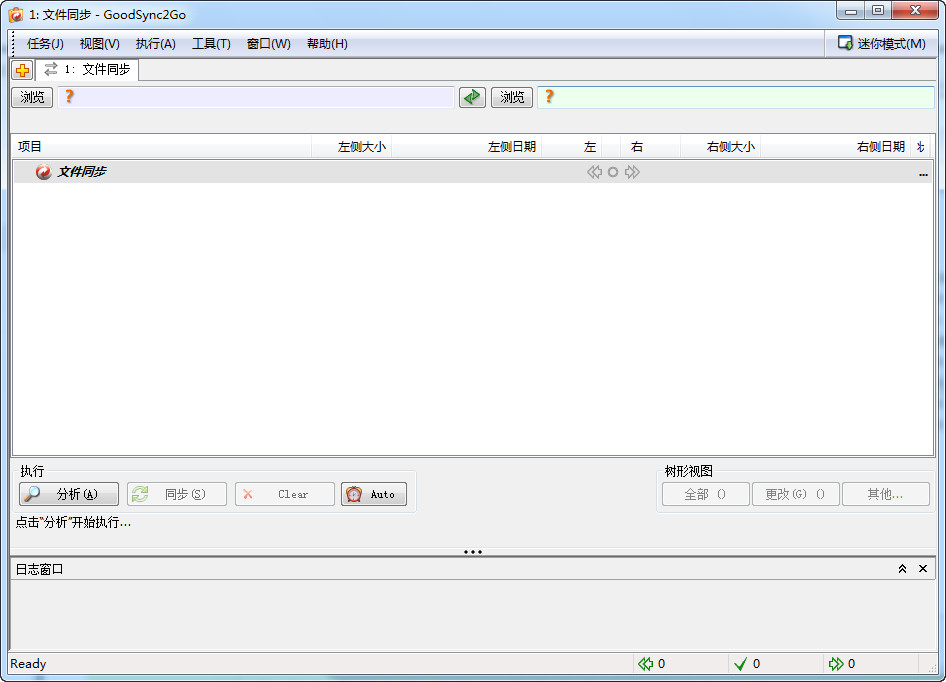Viewport: 946px width, 682px height.
Task: Collapse the 日志窗口 log panel
Action: [902, 569]
